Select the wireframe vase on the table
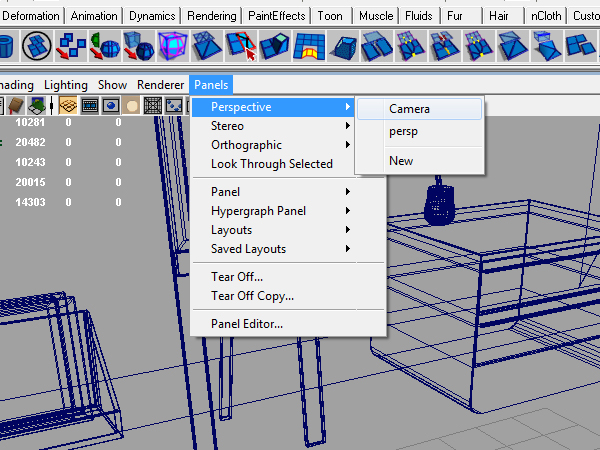Screen dimensions: 600x450 [439, 203]
